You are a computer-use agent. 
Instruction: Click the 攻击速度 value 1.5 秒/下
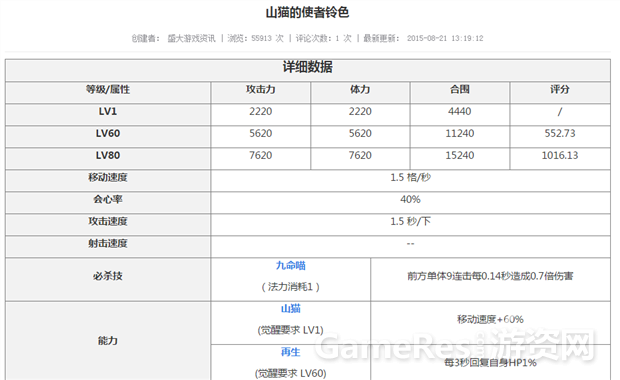410,221
